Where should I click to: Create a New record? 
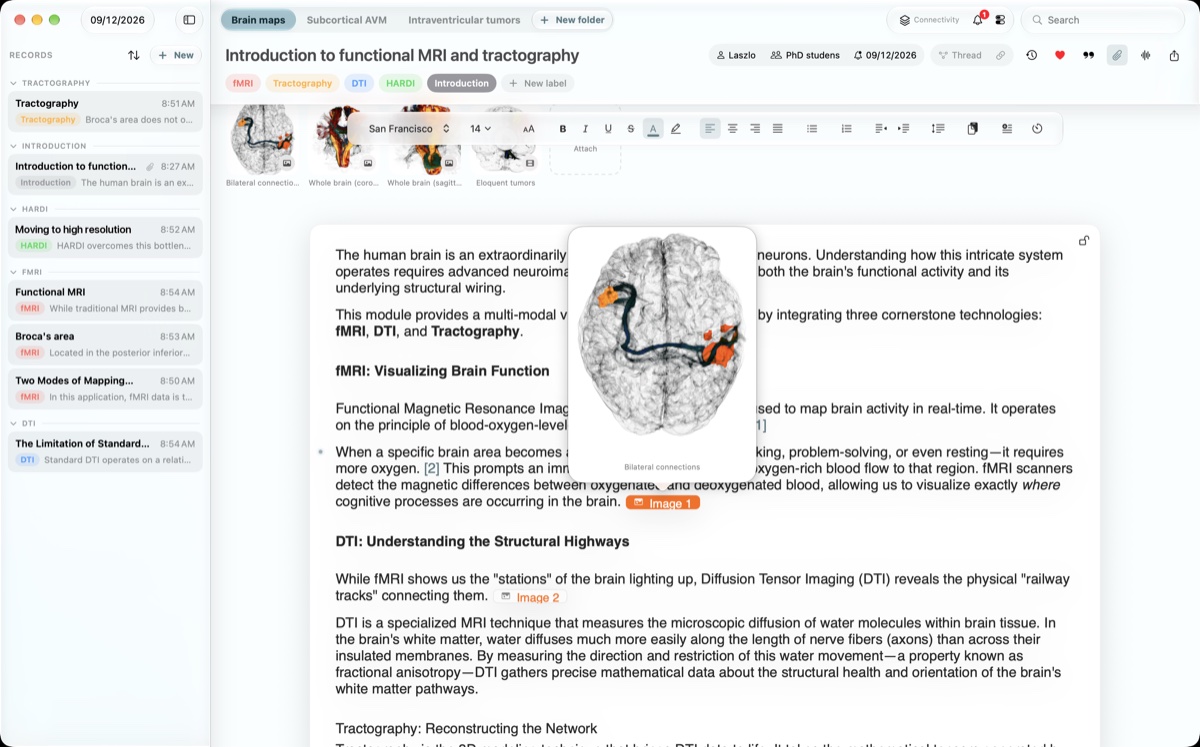[176, 55]
